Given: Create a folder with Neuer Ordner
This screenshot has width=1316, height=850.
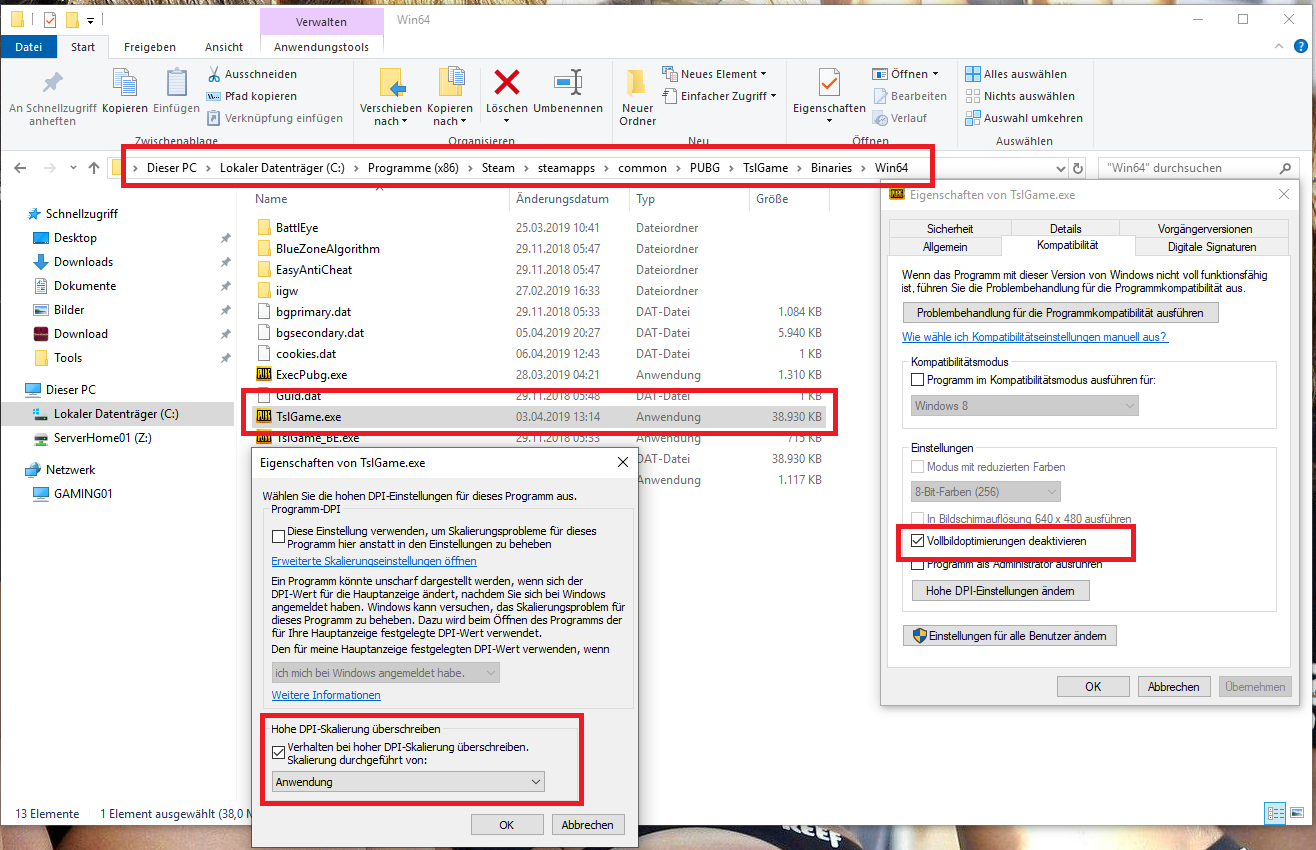Looking at the screenshot, I should (x=637, y=98).
